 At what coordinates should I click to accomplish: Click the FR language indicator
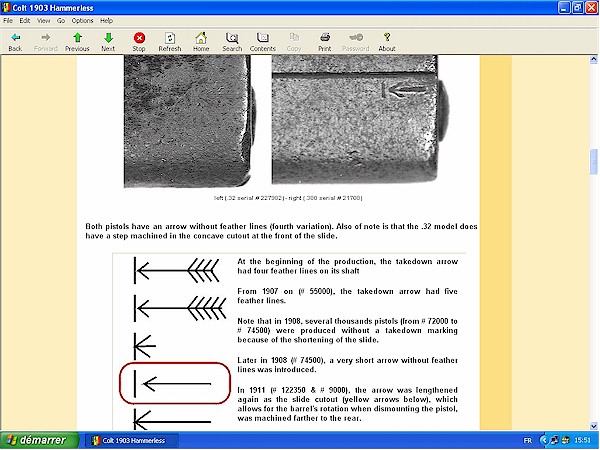[x=528, y=440]
